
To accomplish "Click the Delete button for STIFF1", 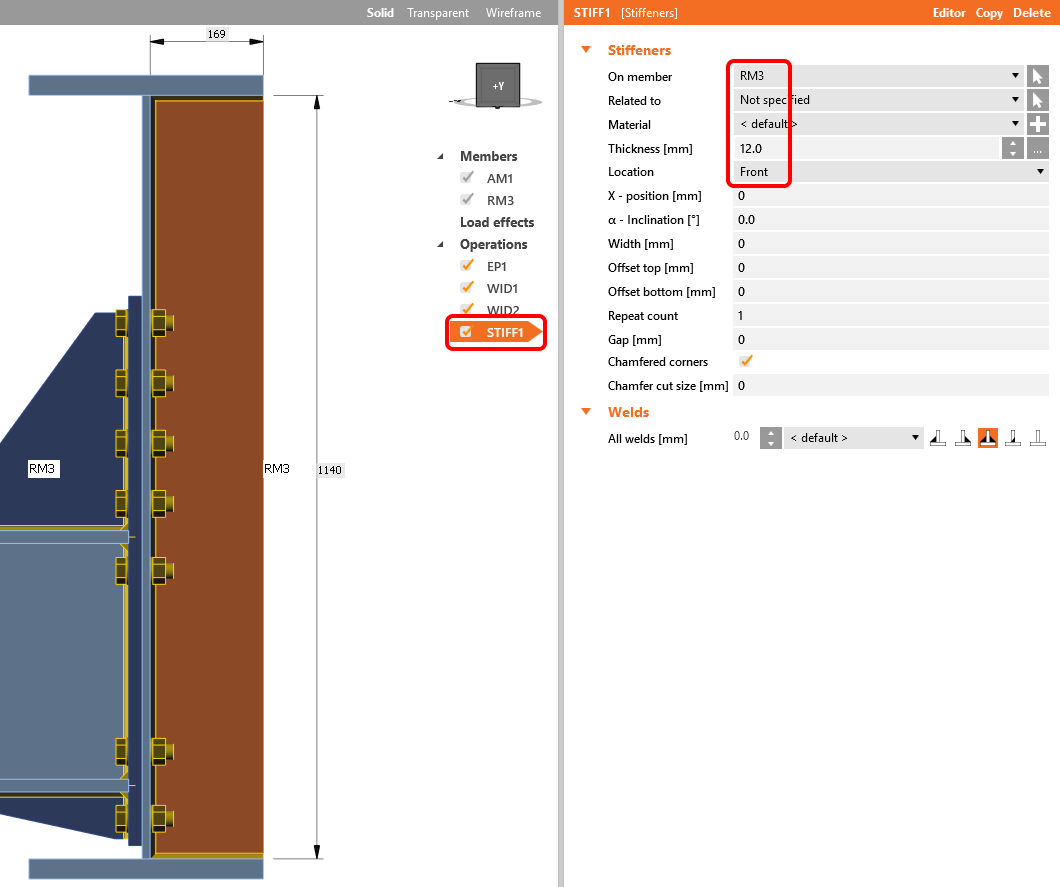I will pos(1031,13).
